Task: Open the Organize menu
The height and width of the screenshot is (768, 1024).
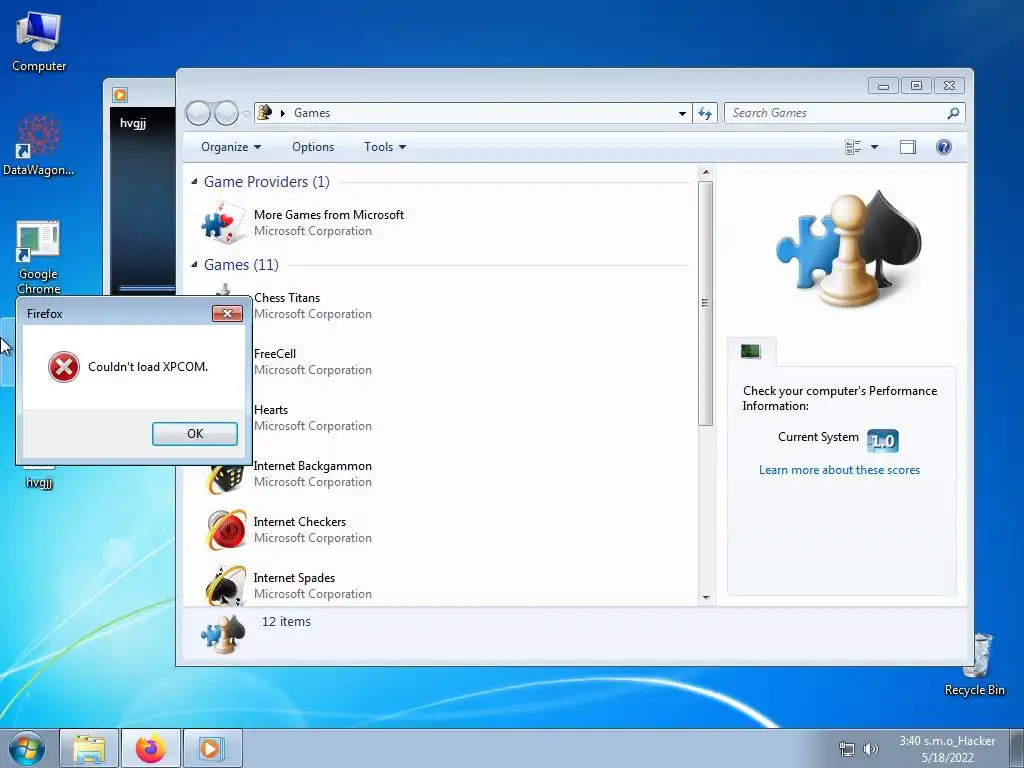Action: pos(231,147)
